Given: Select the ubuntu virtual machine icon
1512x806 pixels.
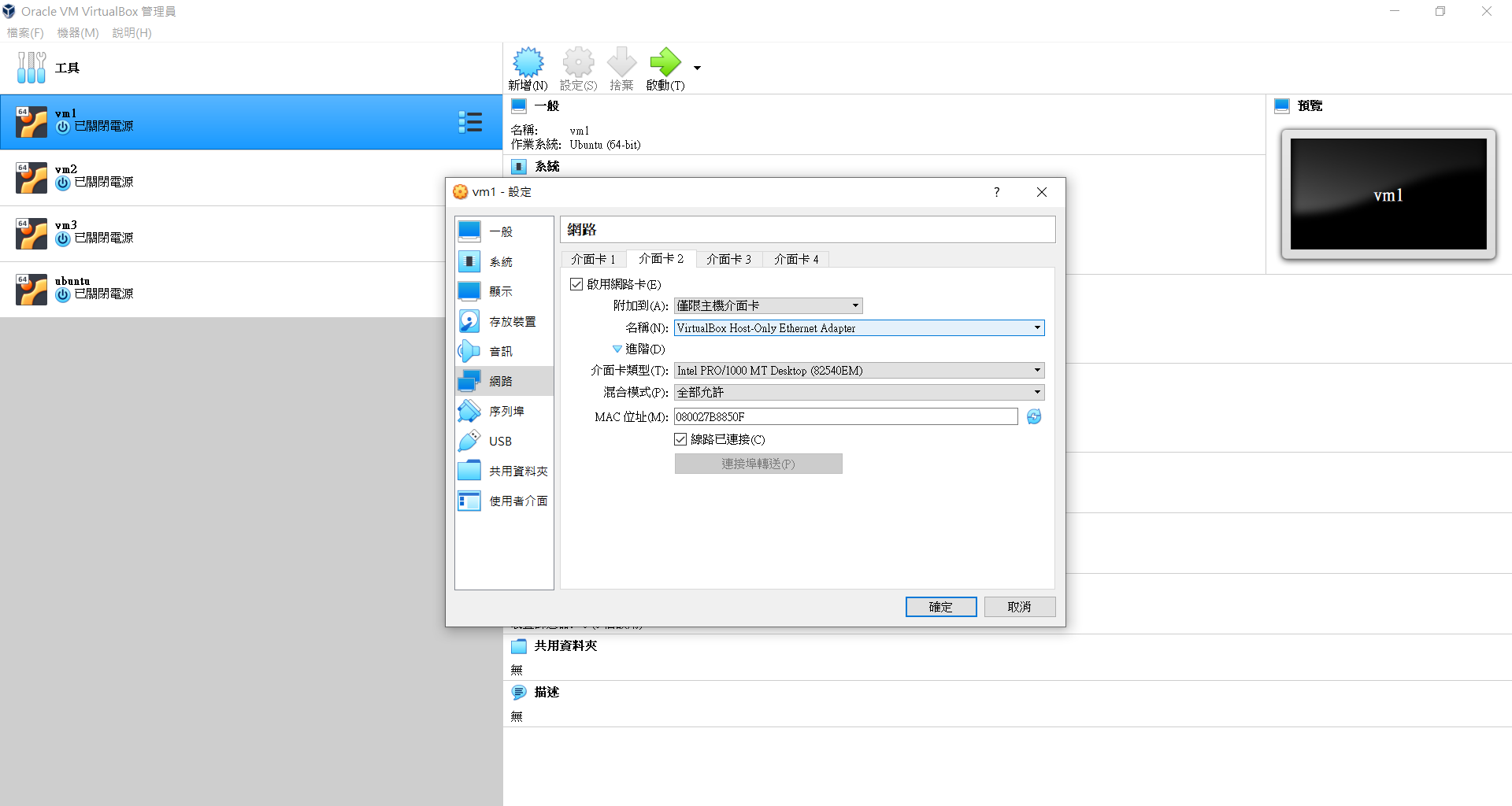Looking at the screenshot, I should 31,290.
